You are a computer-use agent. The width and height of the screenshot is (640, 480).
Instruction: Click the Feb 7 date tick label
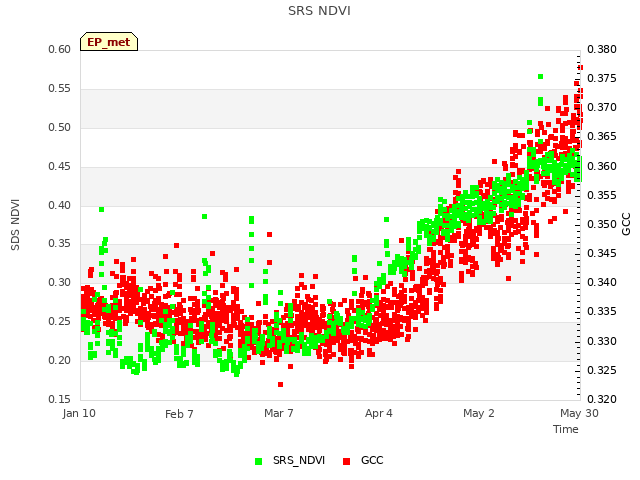tap(179, 414)
